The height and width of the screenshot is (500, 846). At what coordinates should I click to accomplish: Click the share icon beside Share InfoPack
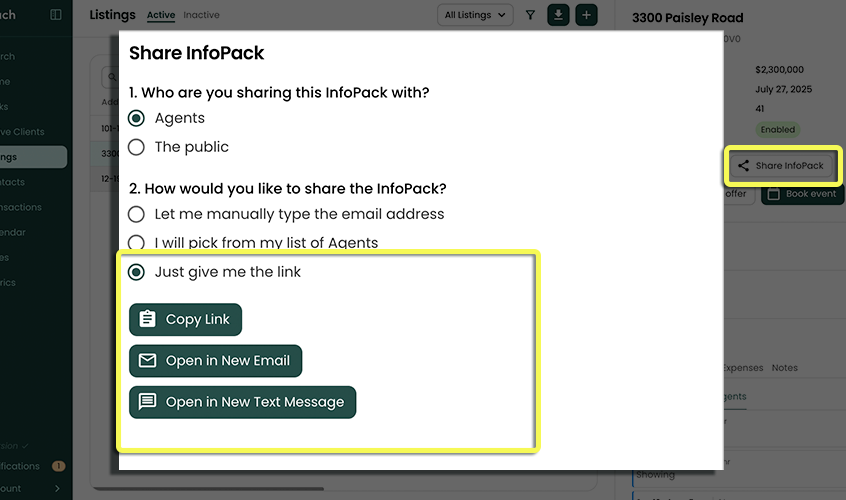(743, 166)
